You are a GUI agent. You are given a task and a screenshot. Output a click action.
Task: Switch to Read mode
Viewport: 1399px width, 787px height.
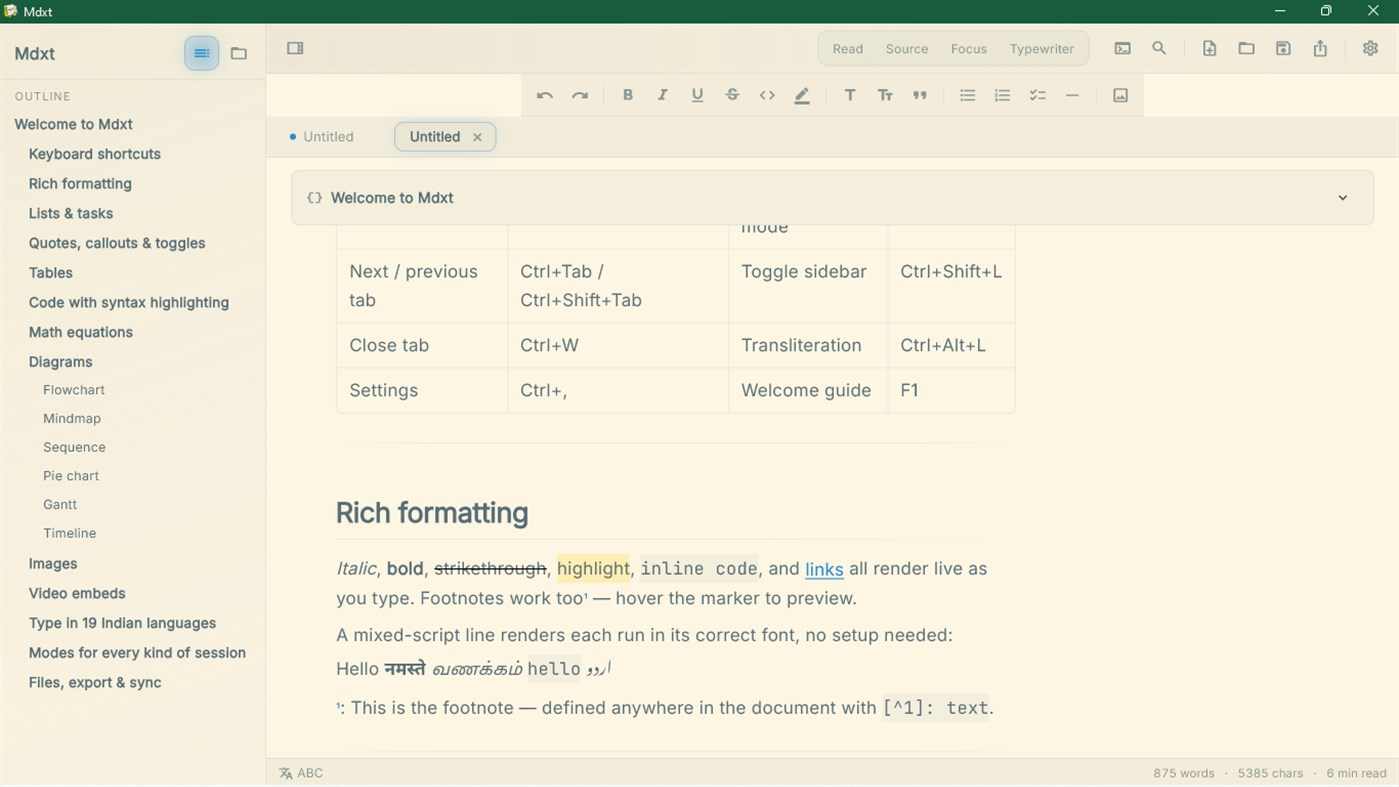point(848,49)
